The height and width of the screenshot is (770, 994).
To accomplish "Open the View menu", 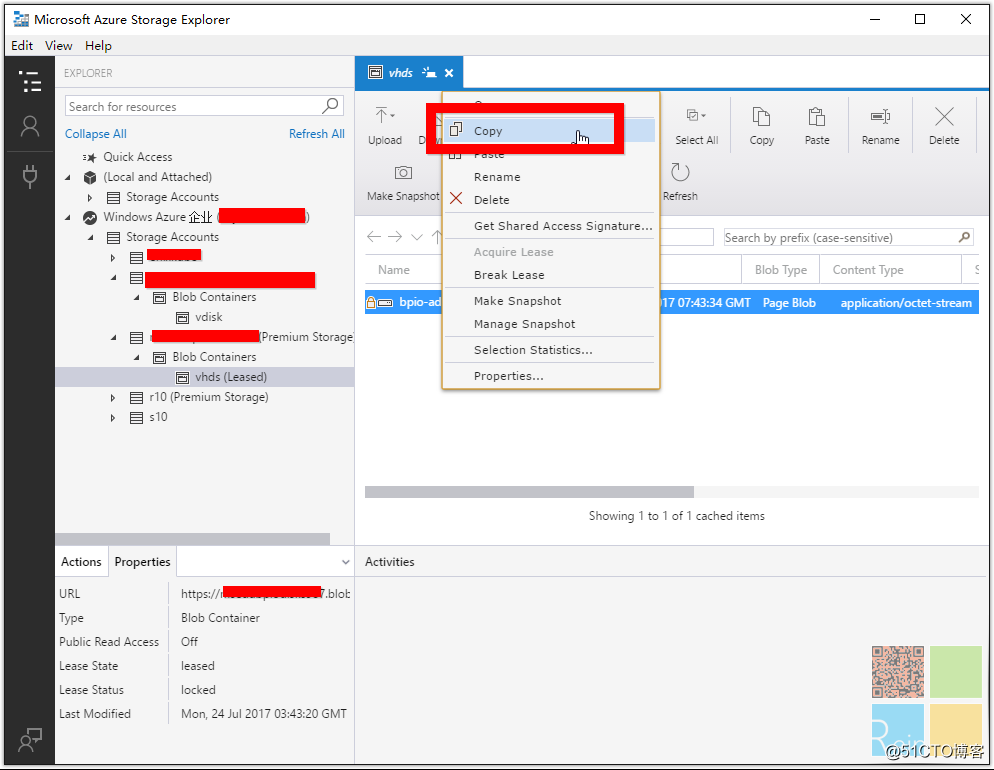I will (x=58, y=46).
